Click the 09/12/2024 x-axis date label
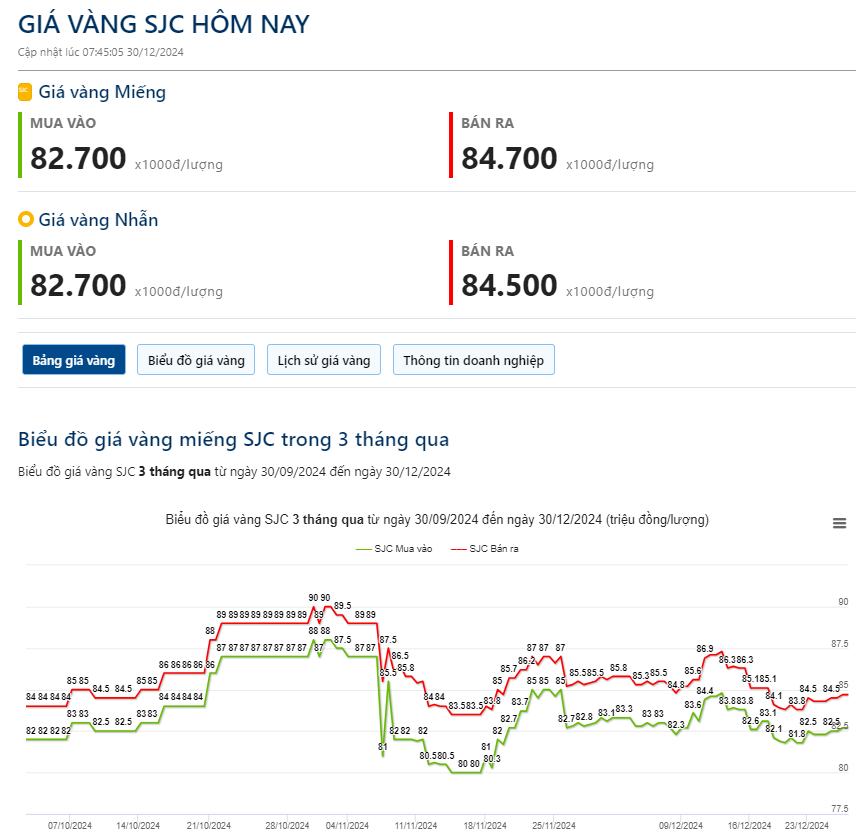 pos(681,825)
